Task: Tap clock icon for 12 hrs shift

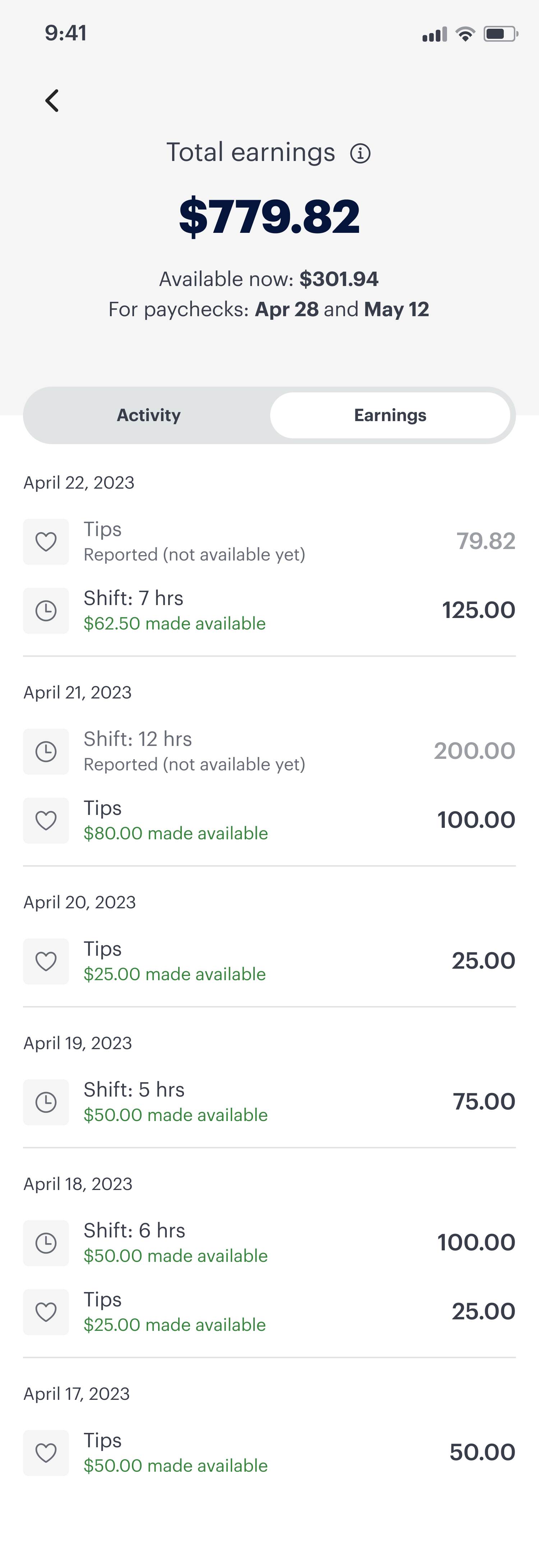Action: tap(46, 752)
